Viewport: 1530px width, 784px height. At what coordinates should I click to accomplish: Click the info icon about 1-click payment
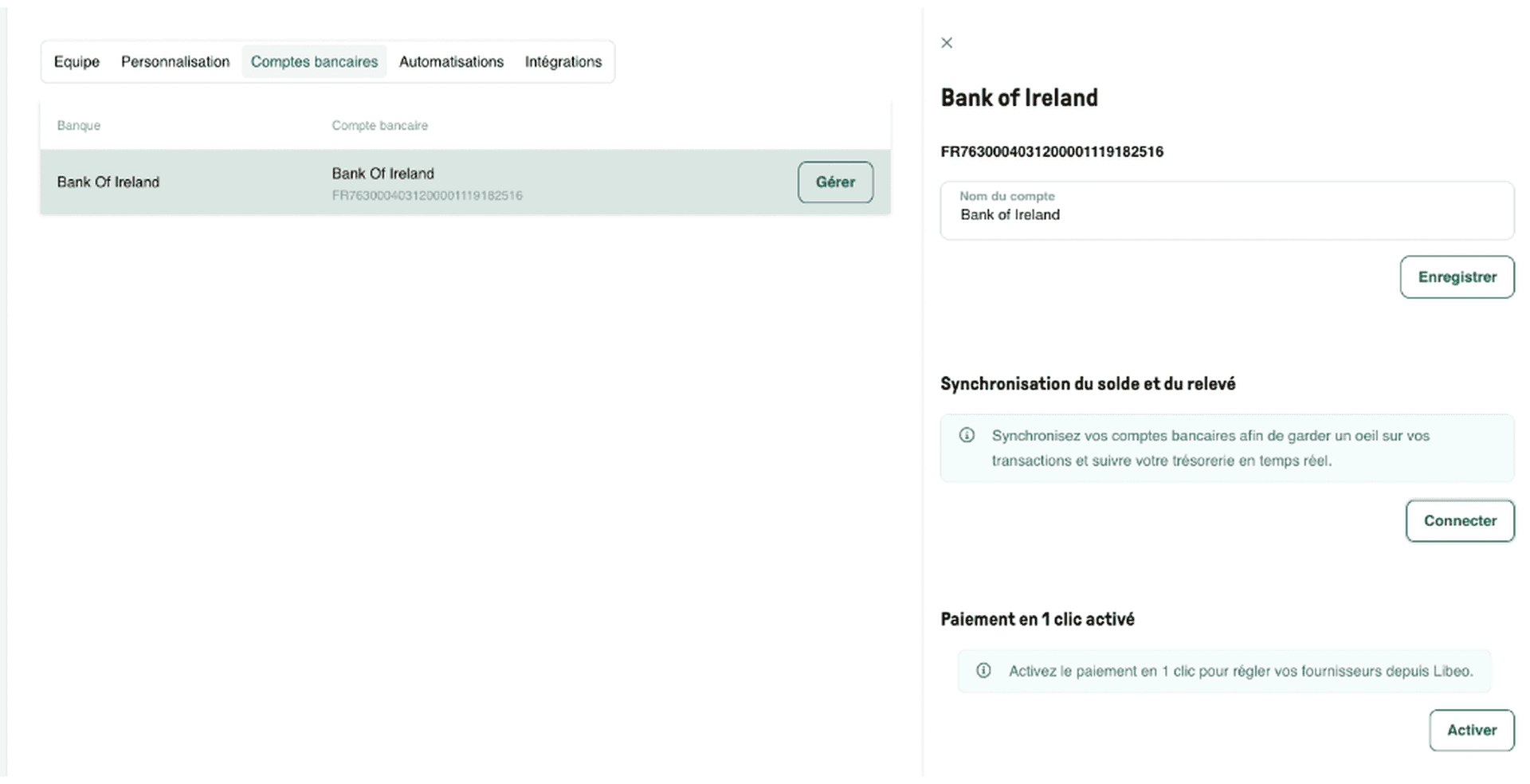(983, 671)
